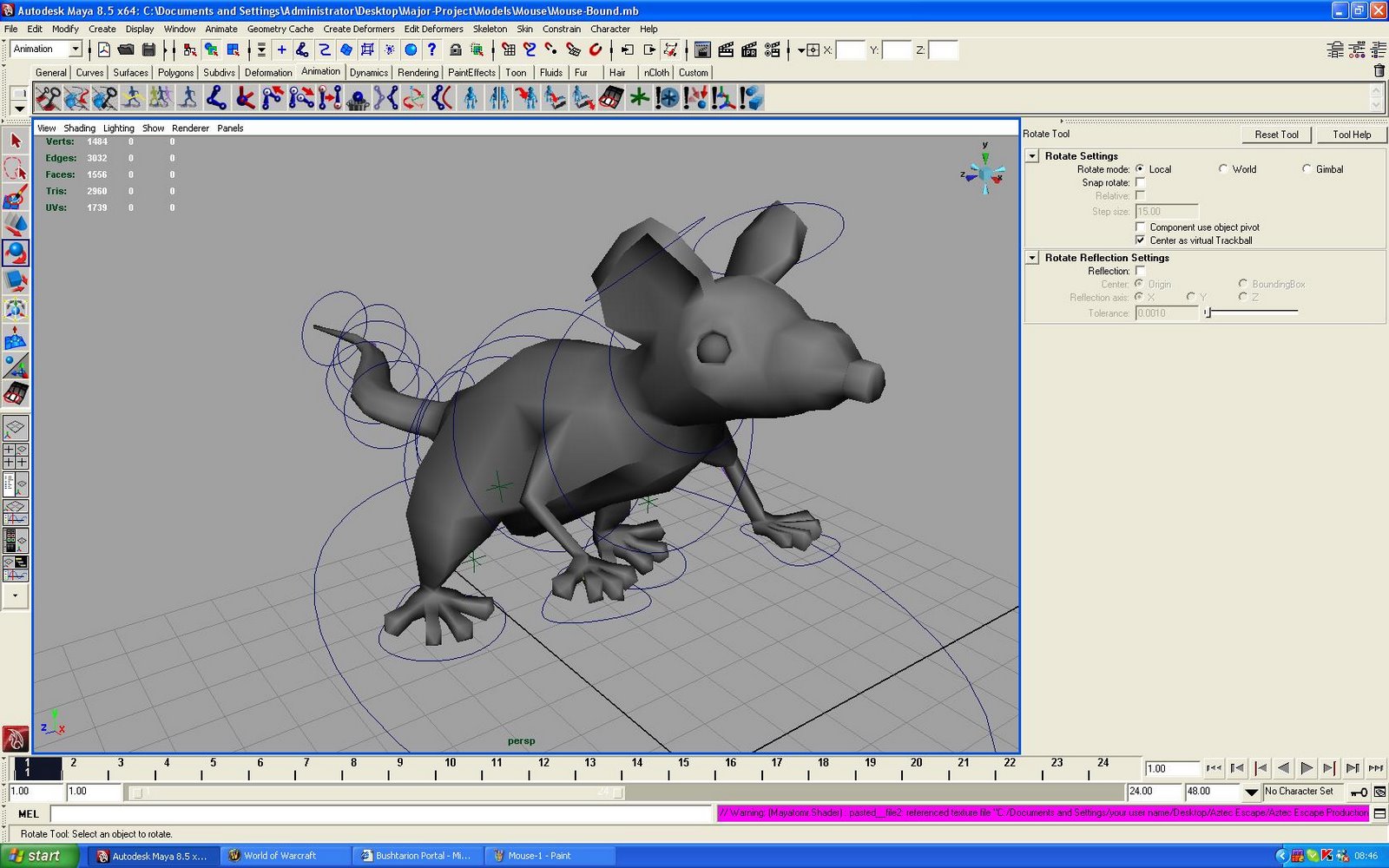Click the blue question mark help icon

click(x=431, y=49)
